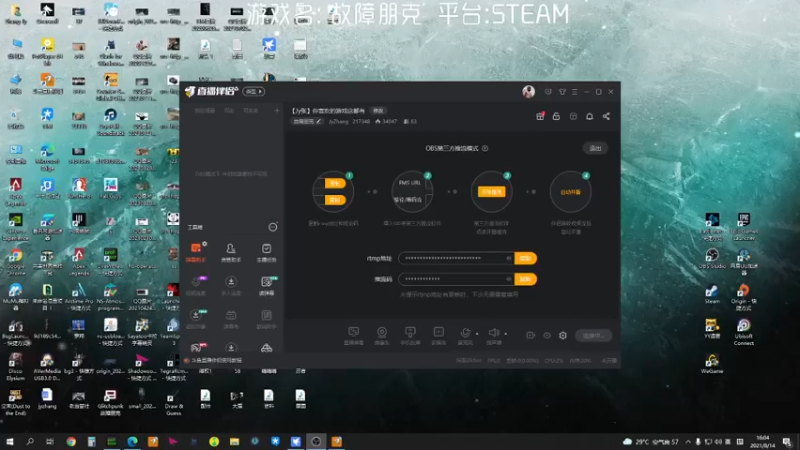Open the skin (shirt) icon in title bar
Screen dimensions: 800x450
[x=562, y=92]
